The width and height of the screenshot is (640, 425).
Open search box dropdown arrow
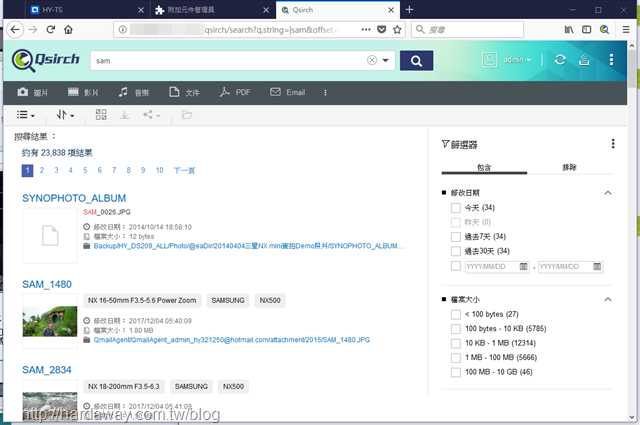point(385,60)
